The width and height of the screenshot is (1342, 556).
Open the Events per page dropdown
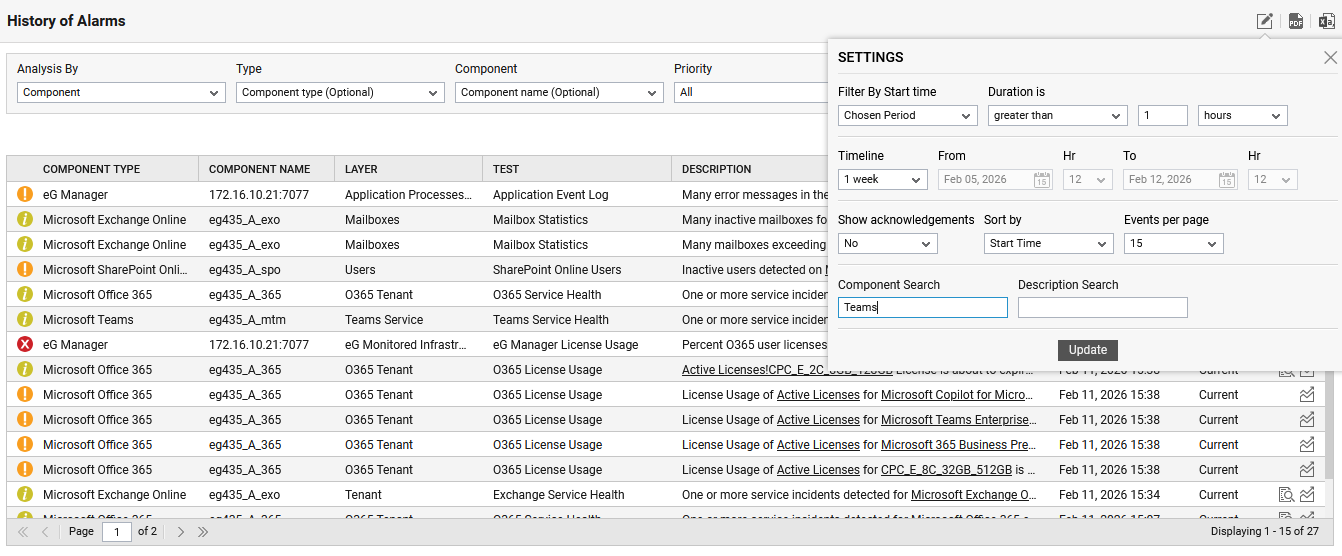pyautogui.click(x=1174, y=243)
